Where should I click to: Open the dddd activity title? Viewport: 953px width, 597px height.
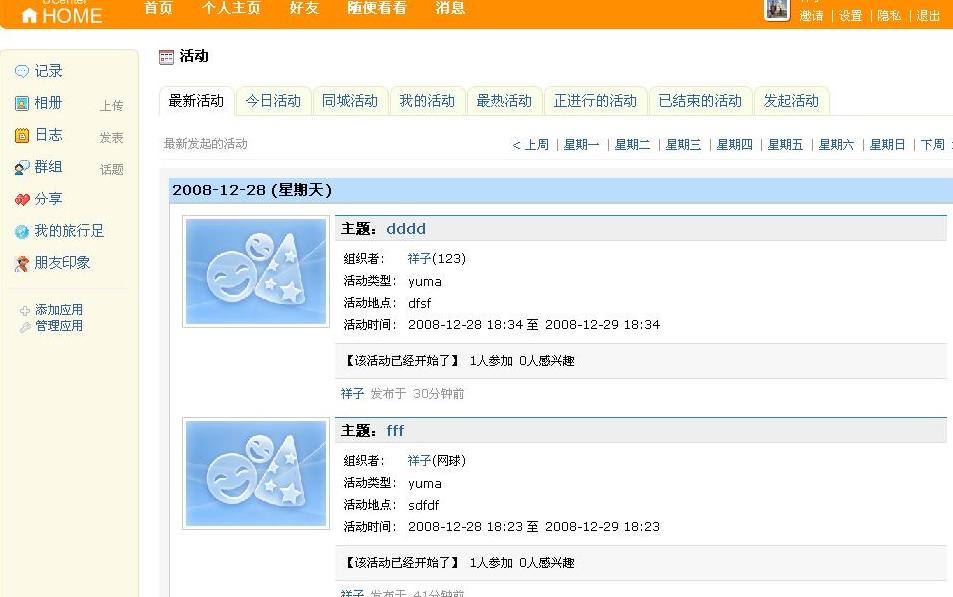pos(406,229)
